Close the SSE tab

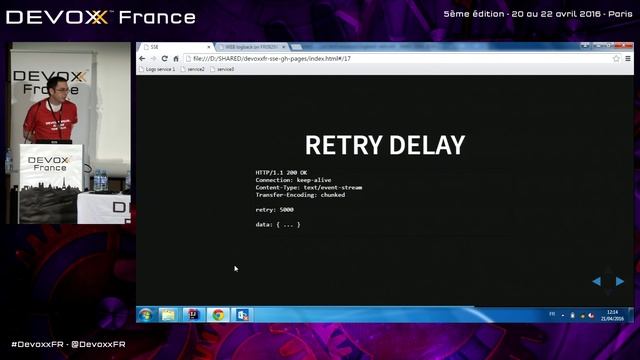(x=209, y=47)
